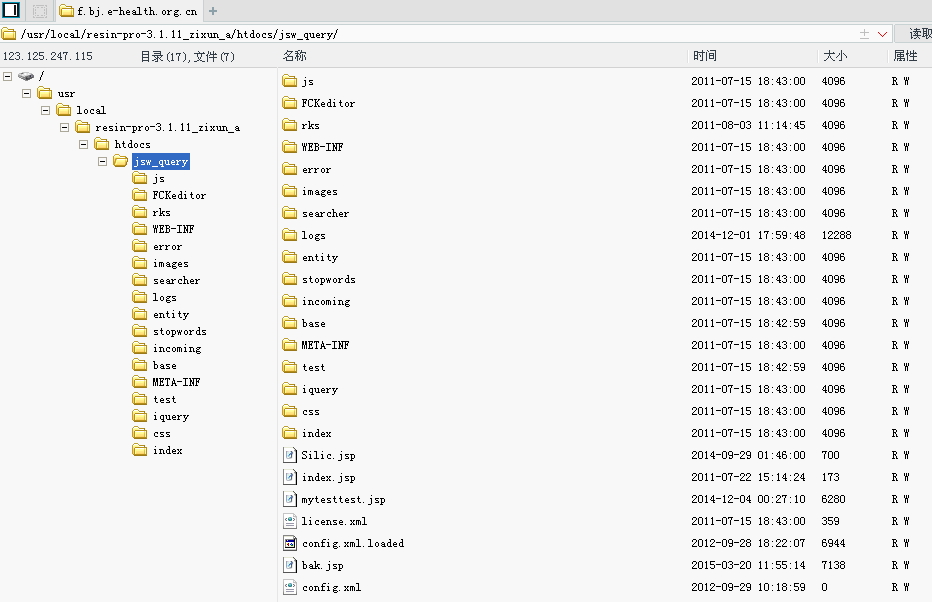
Task: Click the images folder icon in file list
Action: [x=290, y=191]
